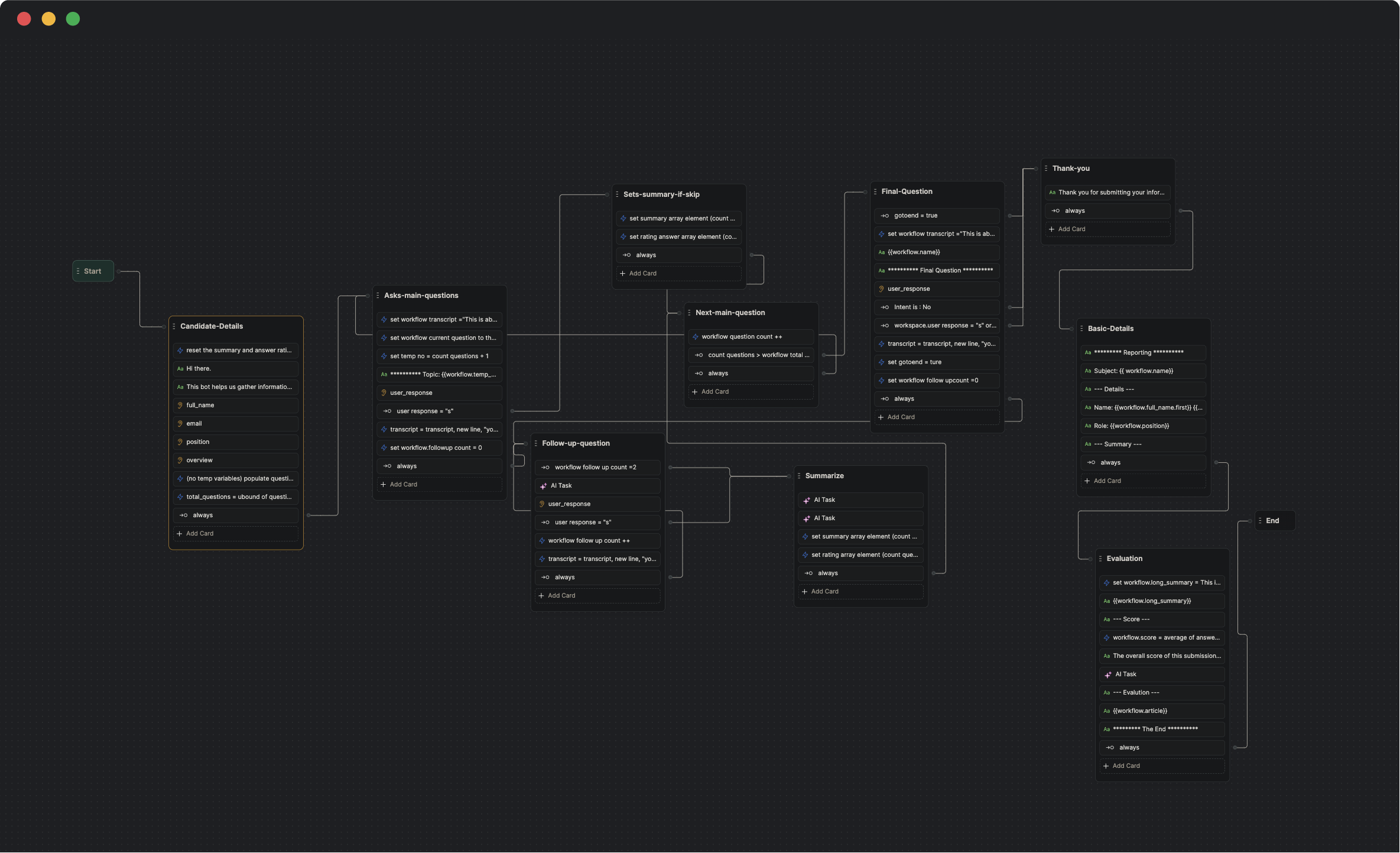Image resolution: width=1400 pixels, height=853 pixels.
Task: Click Add Card in Candidate-Details node
Action: tap(199, 533)
